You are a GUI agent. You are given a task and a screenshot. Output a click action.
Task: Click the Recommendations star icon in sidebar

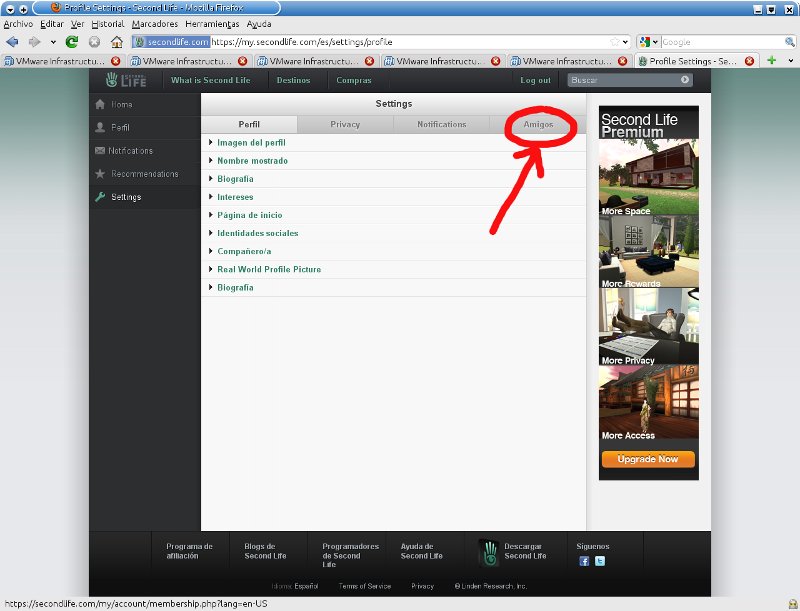100,173
